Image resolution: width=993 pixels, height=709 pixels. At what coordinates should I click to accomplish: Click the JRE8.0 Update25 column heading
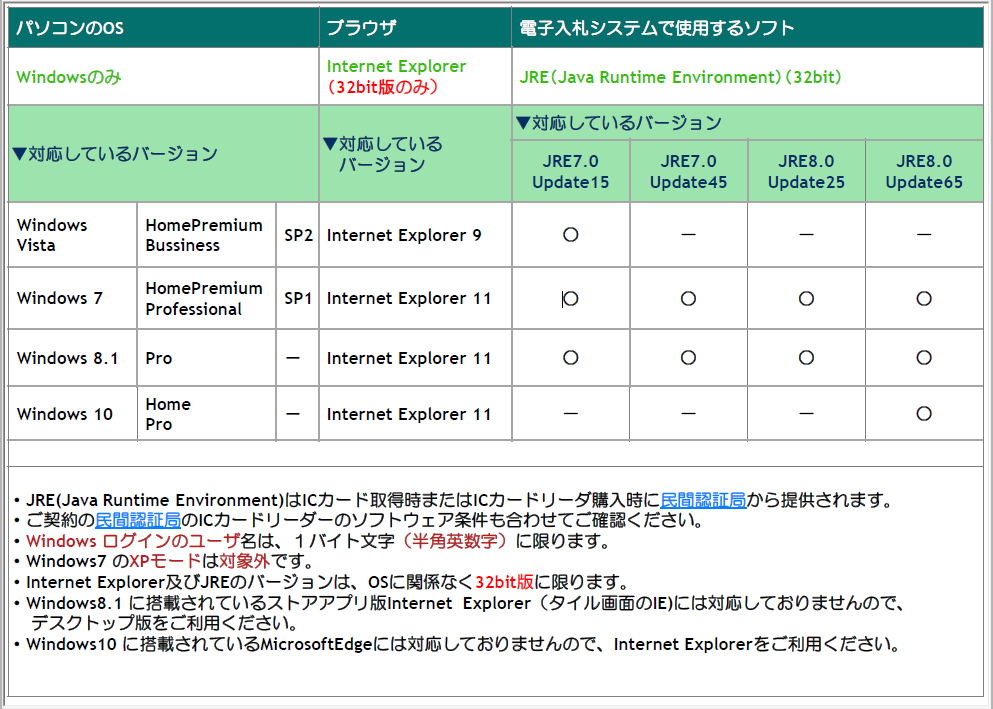[806, 172]
